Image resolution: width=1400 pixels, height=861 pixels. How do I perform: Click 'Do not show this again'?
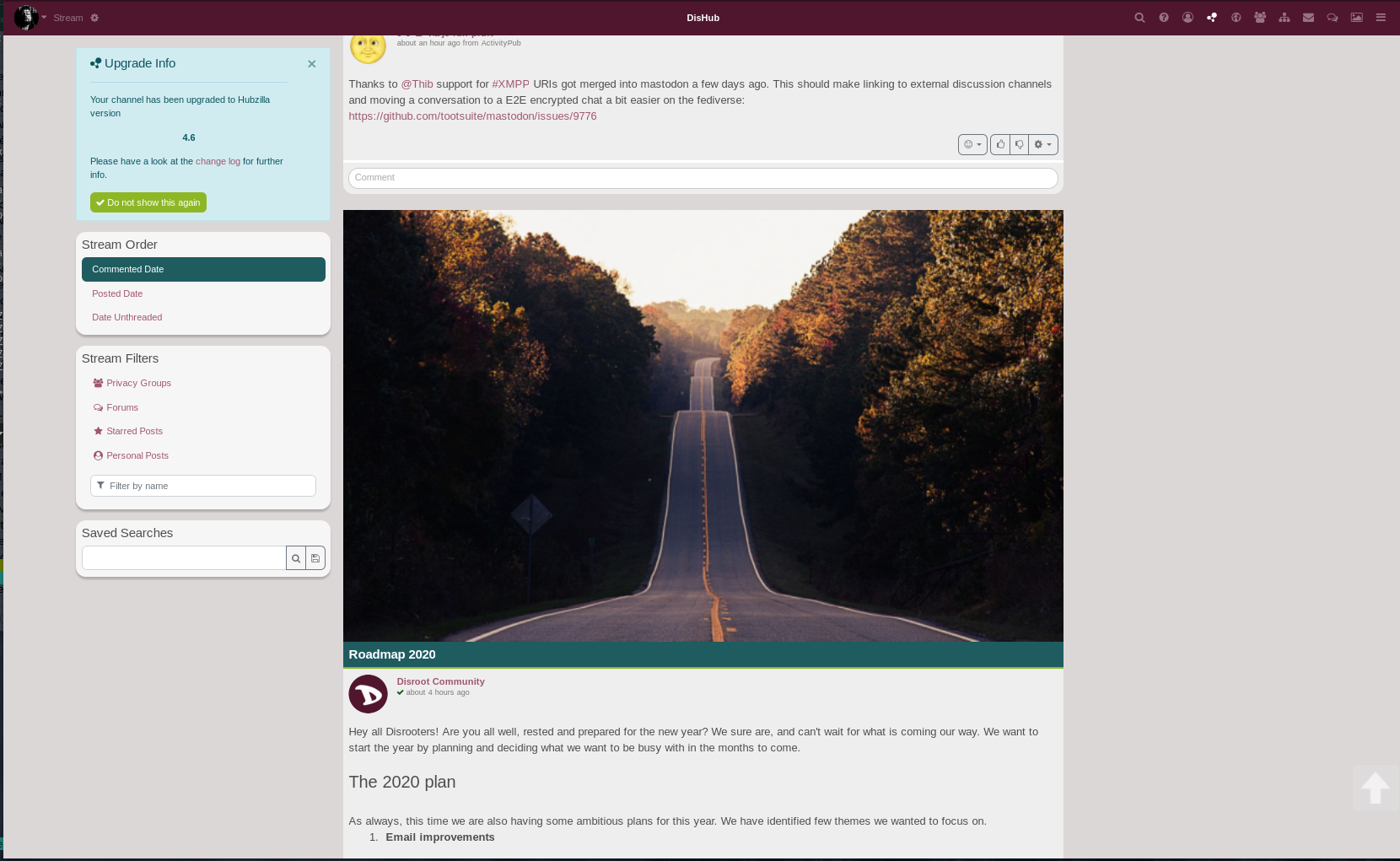point(148,202)
